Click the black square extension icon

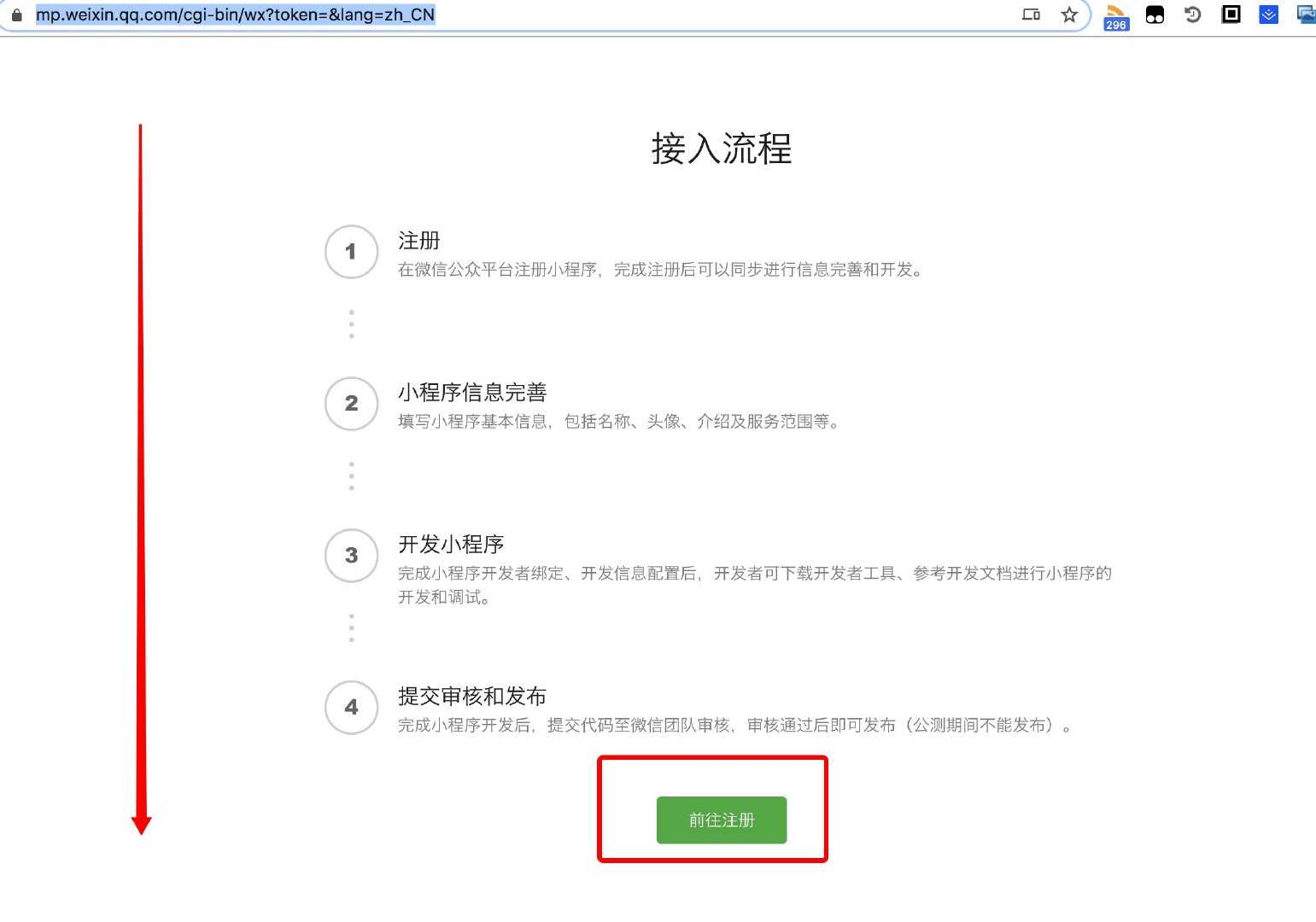pos(1231,15)
